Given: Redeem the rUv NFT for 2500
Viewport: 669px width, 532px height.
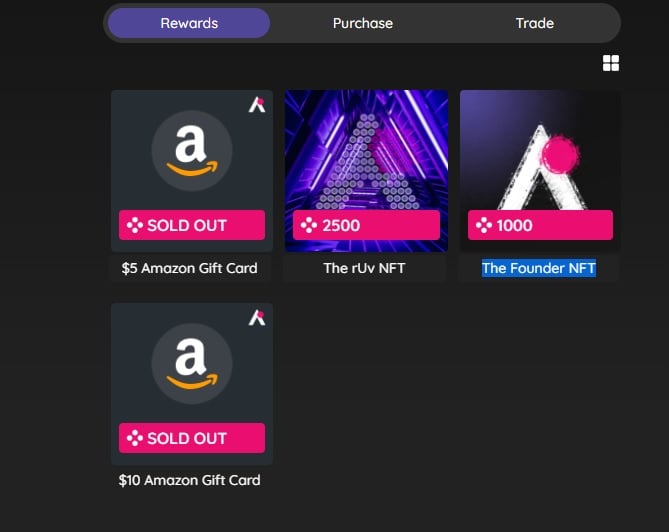Looking at the screenshot, I should 366,225.
